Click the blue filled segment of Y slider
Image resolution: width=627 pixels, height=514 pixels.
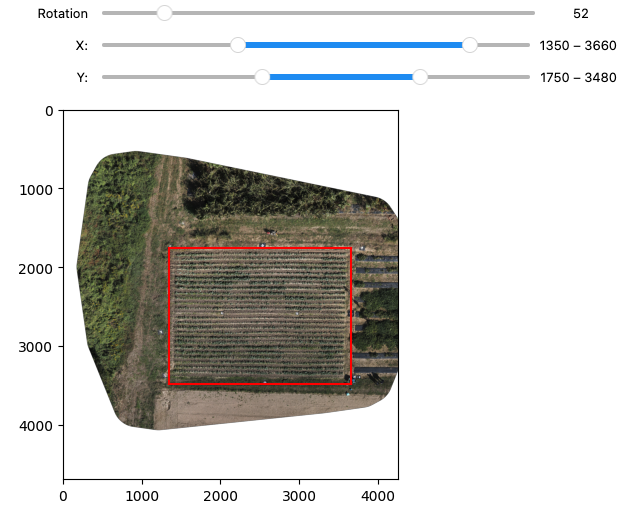(x=341, y=77)
